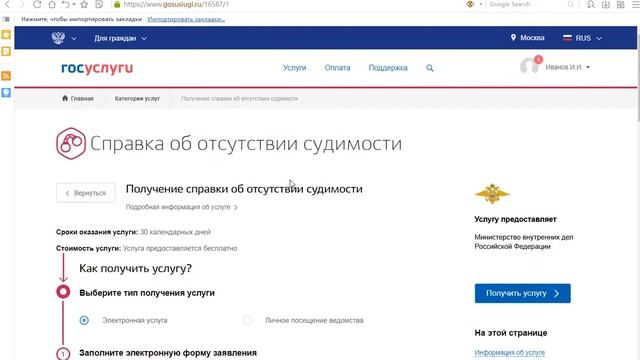Open Подробная информация об услуге link
The image size is (640, 360).
[x=182, y=207]
